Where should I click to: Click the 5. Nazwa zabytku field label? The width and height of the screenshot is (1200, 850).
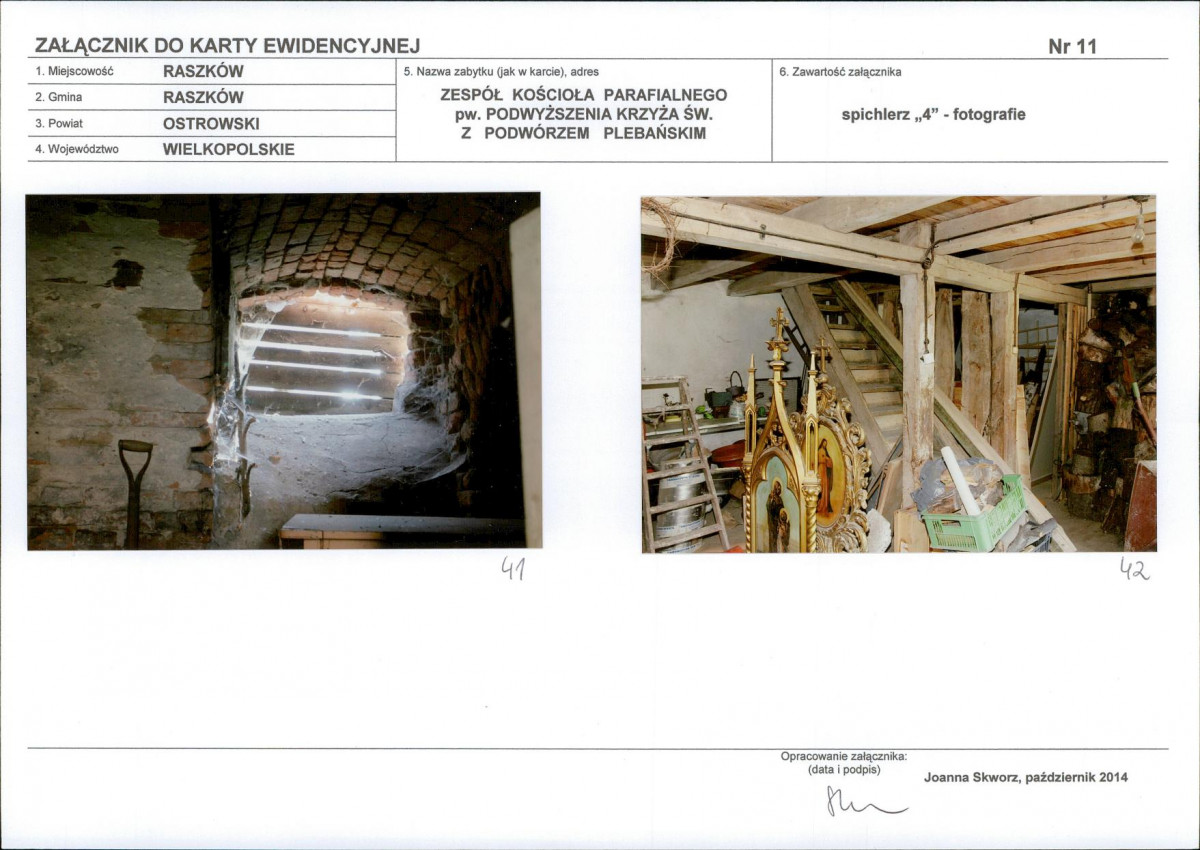[501, 72]
